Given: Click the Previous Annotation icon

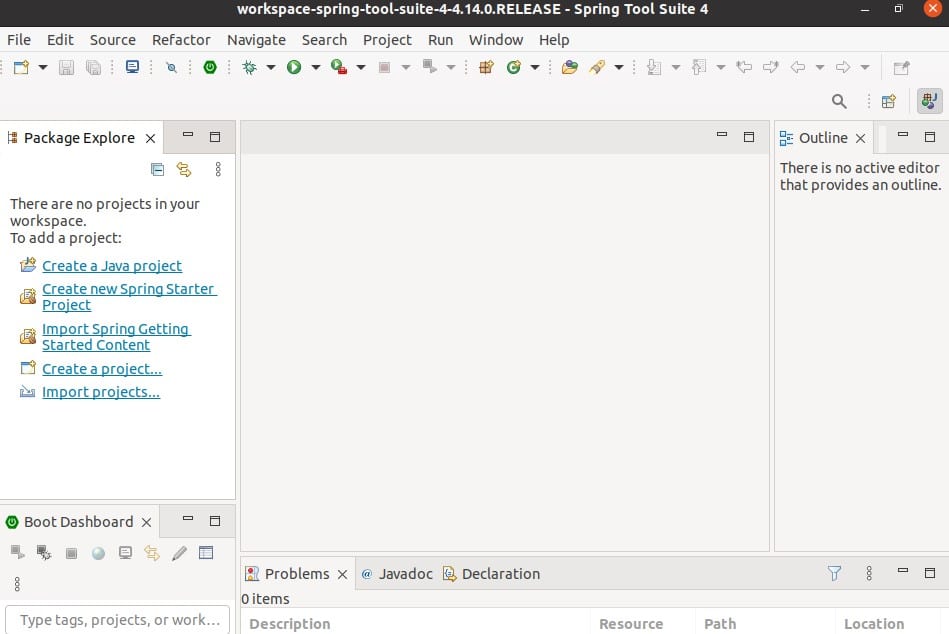Looking at the screenshot, I should pyautogui.click(x=699, y=67).
